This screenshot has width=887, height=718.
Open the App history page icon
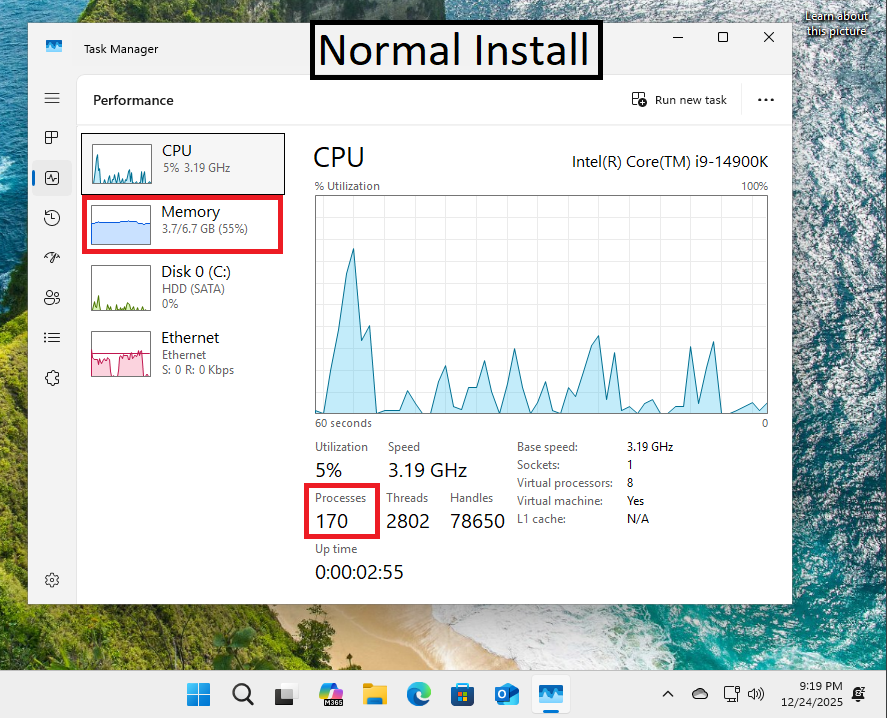point(52,218)
